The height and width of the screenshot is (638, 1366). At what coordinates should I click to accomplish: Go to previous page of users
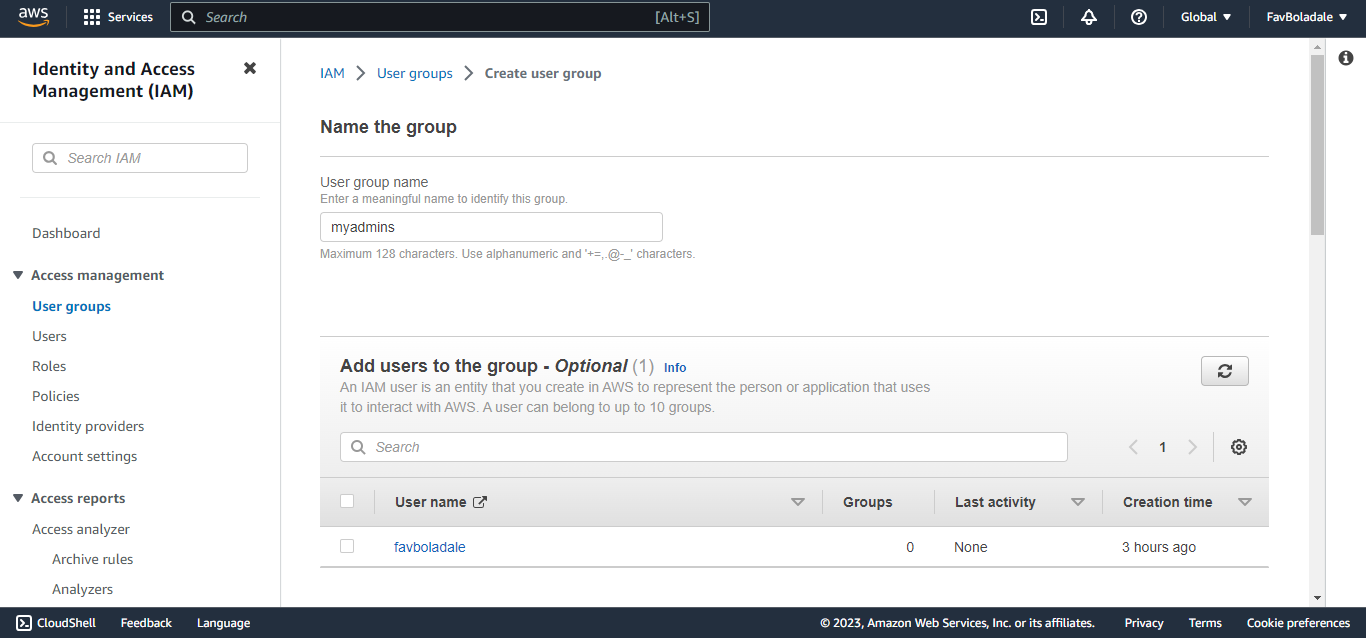[x=1134, y=447]
